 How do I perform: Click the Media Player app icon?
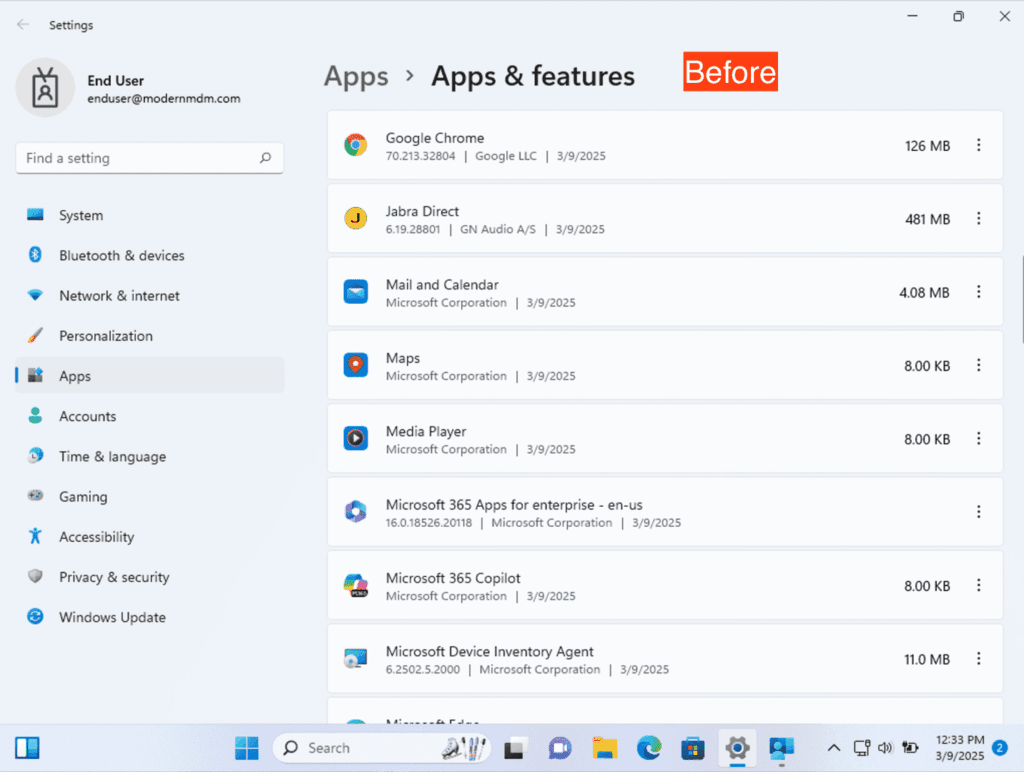pyautogui.click(x=355, y=439)
